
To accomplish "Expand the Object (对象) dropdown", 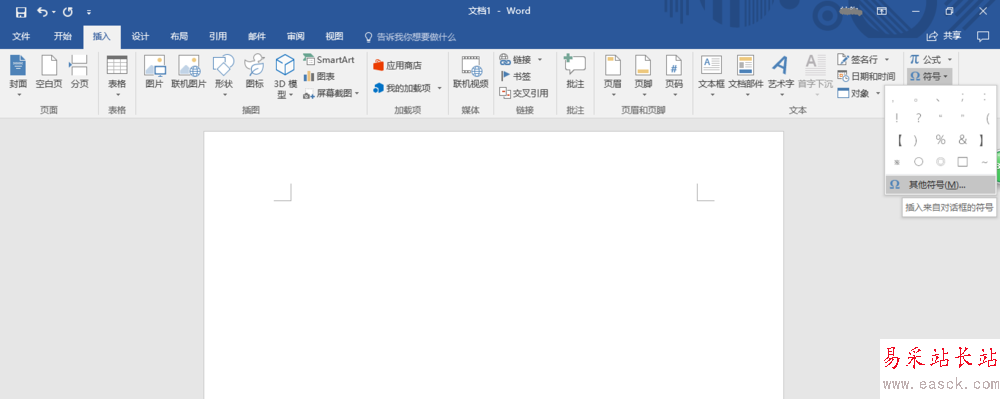I will (878, 94).
